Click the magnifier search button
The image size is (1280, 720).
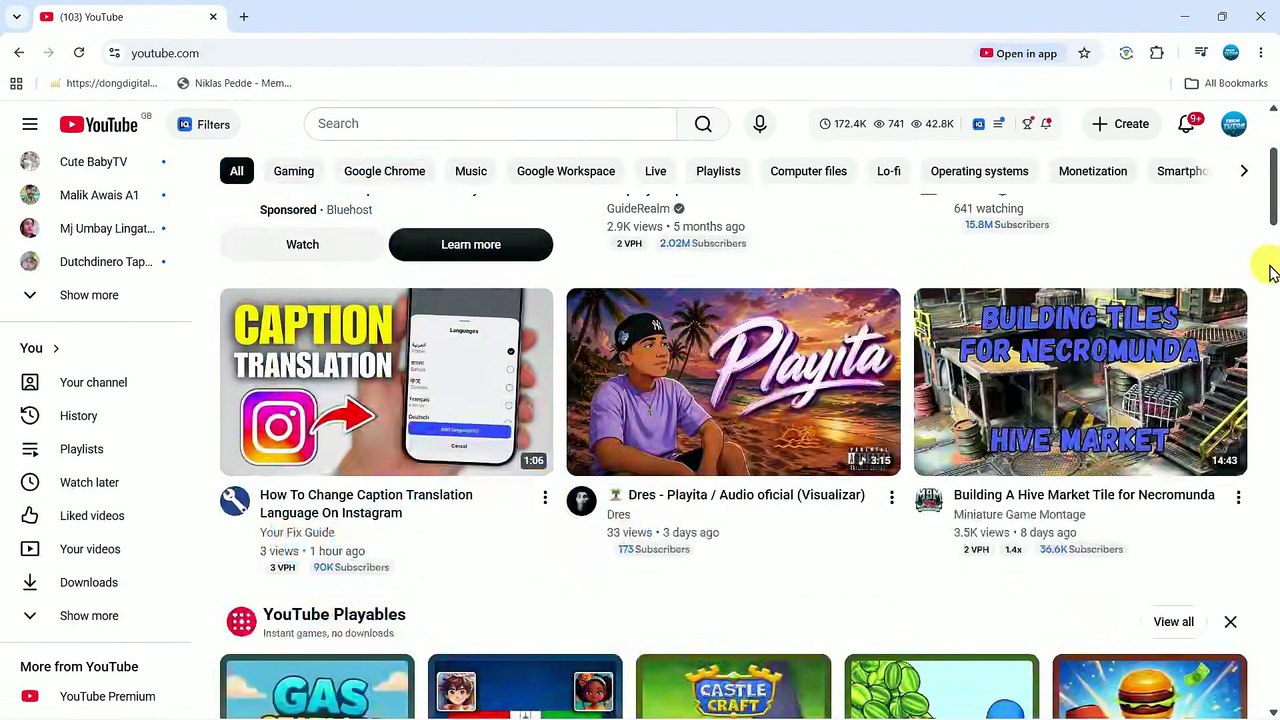703,124
